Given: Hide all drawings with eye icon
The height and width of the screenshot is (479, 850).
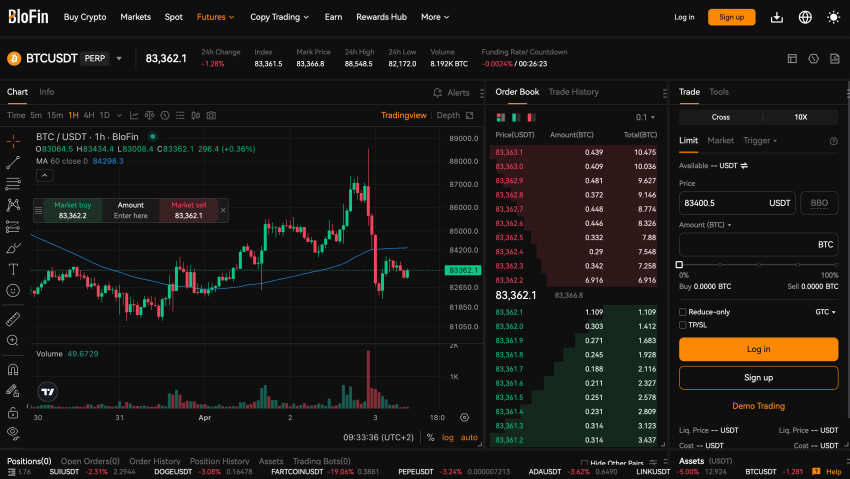Looking at the screenshot, I should coord(13,433).
